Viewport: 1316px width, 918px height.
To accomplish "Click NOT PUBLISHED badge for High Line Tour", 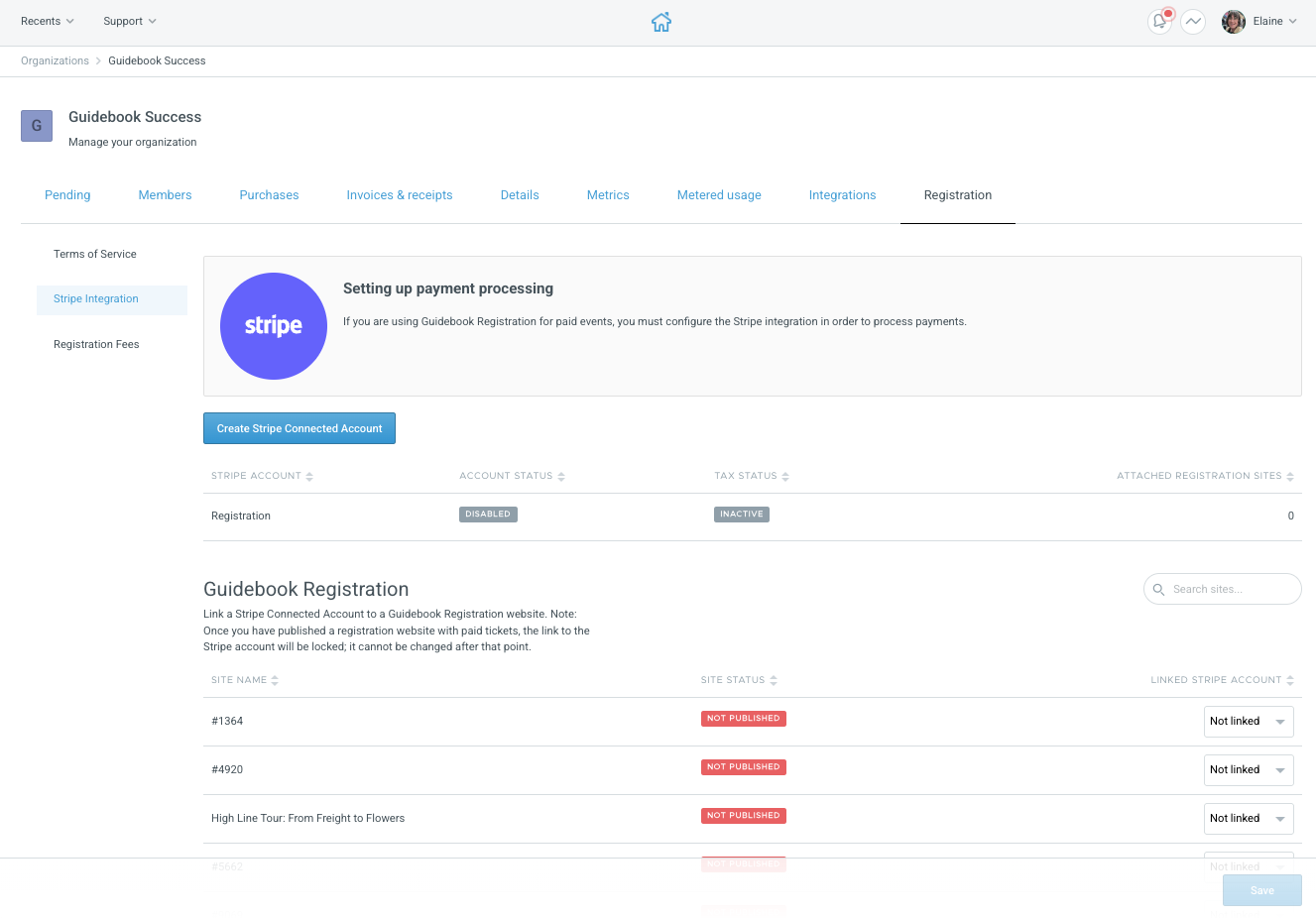I will click(x=744, y=816).
